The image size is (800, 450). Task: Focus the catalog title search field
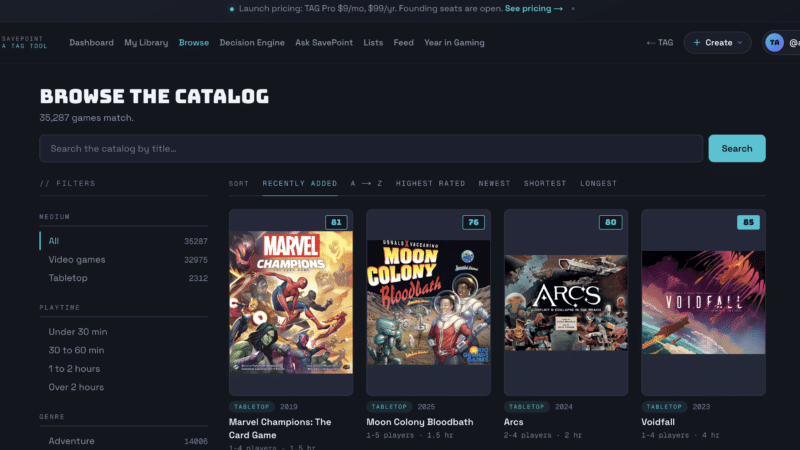[371, 148]
